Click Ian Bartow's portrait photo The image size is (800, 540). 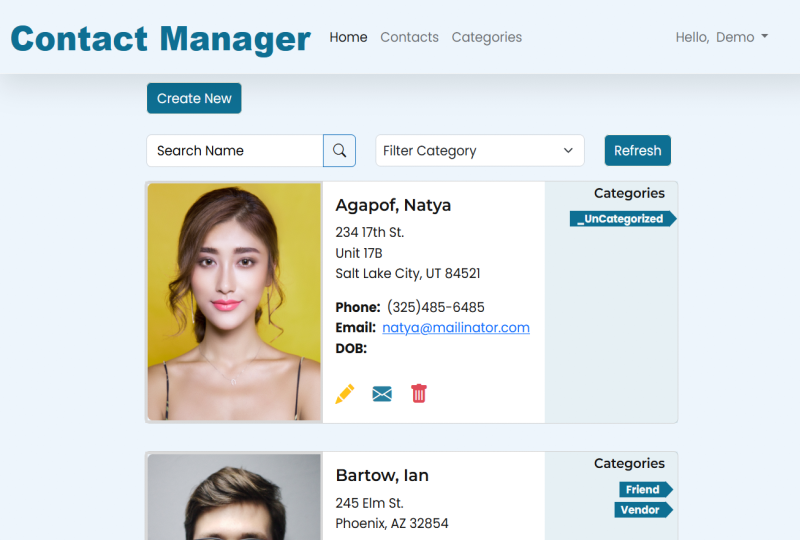[234, 497]
